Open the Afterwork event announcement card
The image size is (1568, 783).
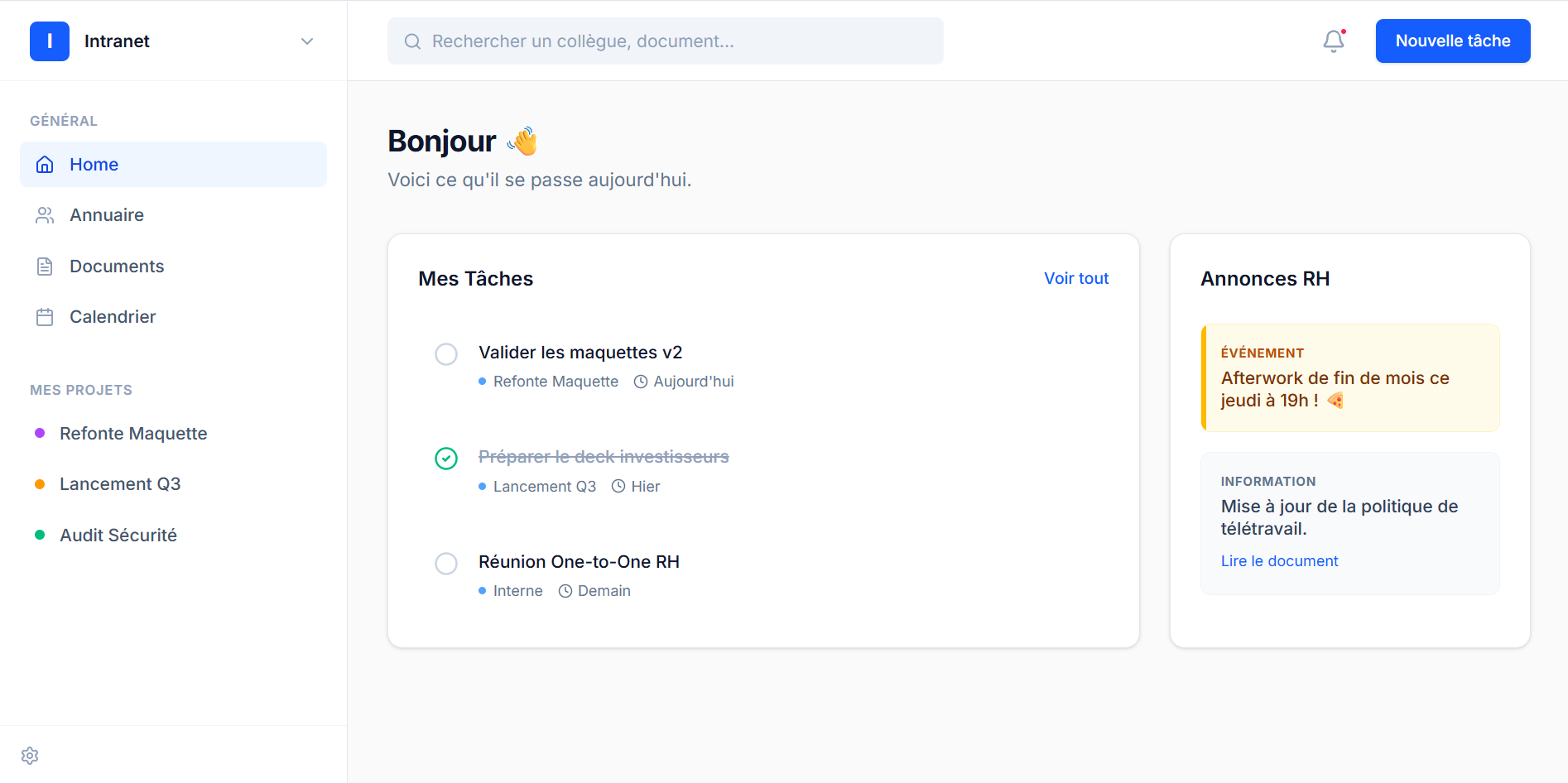pyautogui.click(x=1349, y=378)
